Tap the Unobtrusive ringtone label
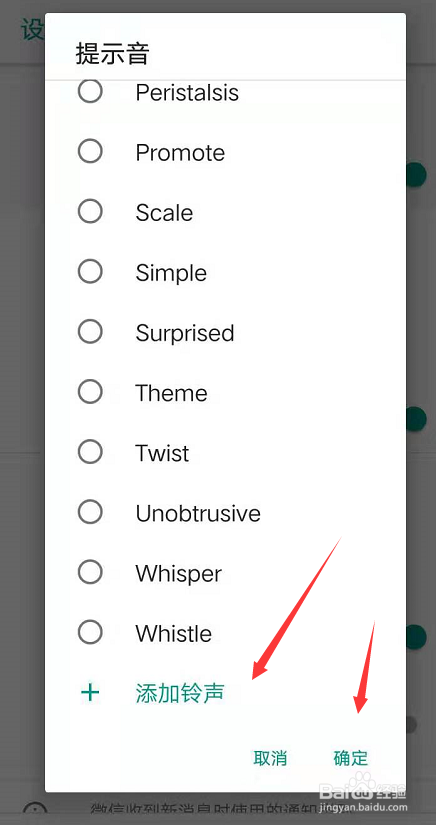The height and width of the screenshot is (825, 436). 198,513
